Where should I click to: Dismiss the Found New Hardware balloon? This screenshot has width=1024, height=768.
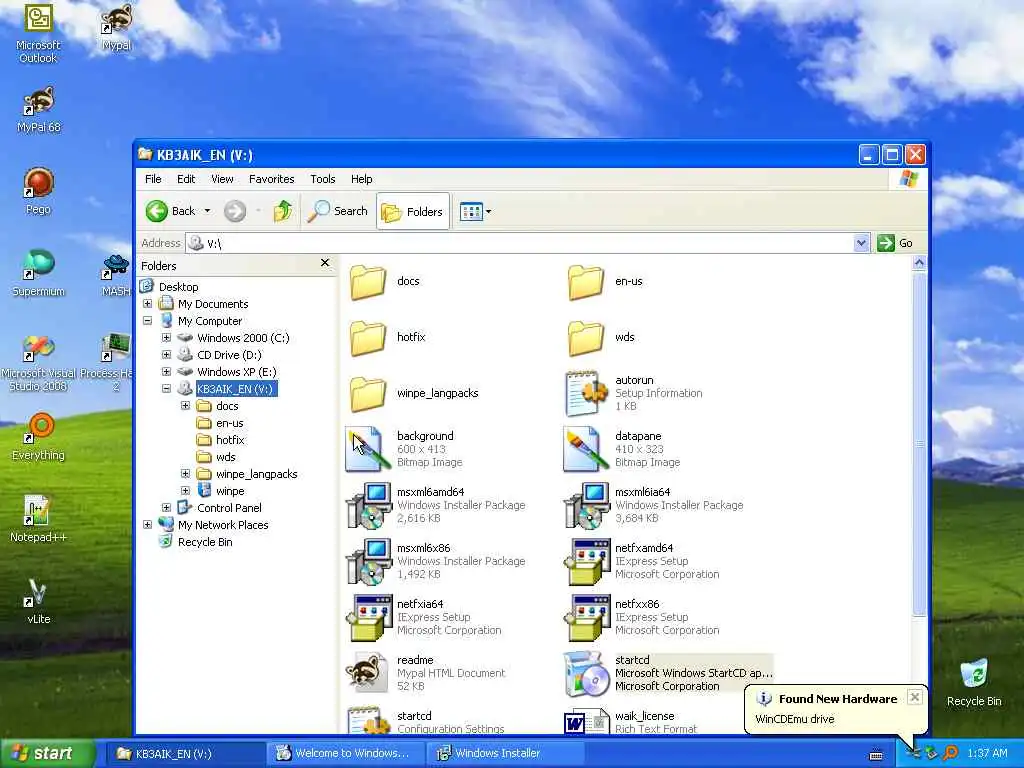click(x=915, y=697)
